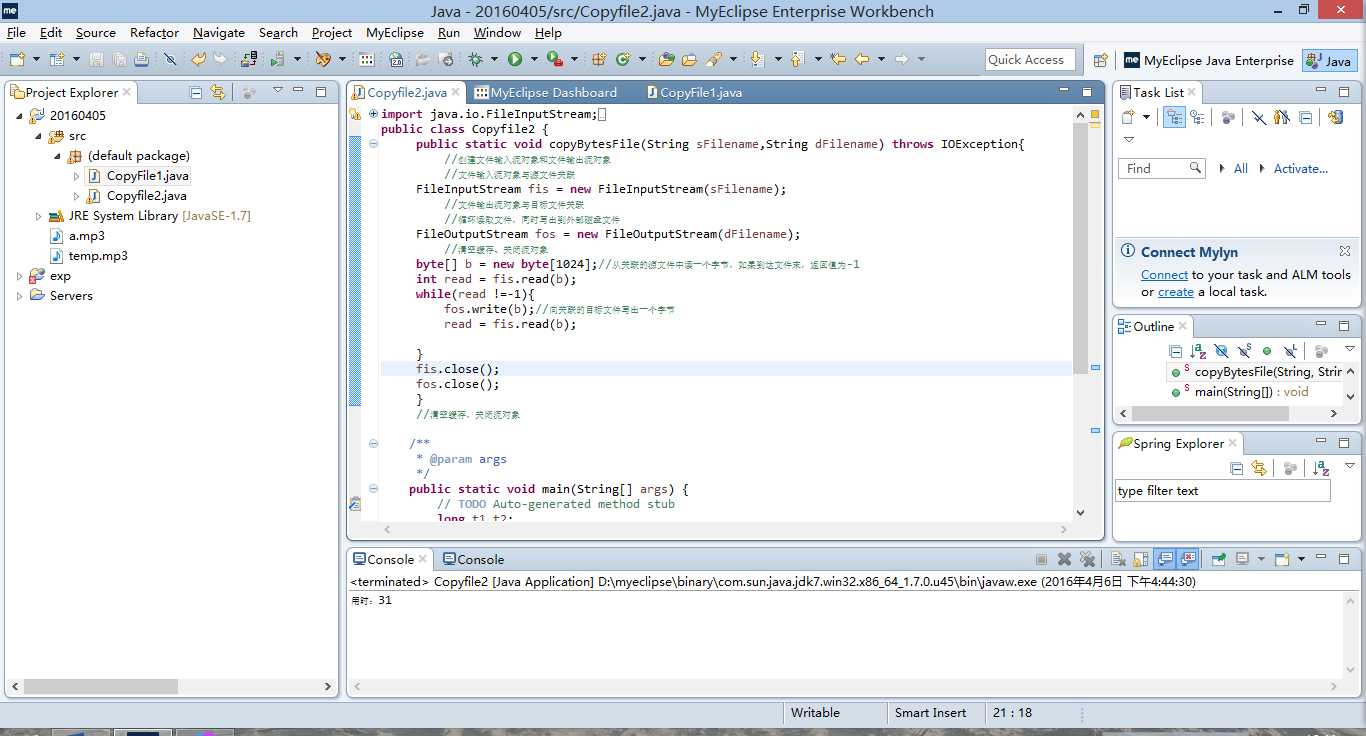Click the Quick Access search field

[1030, 60]
